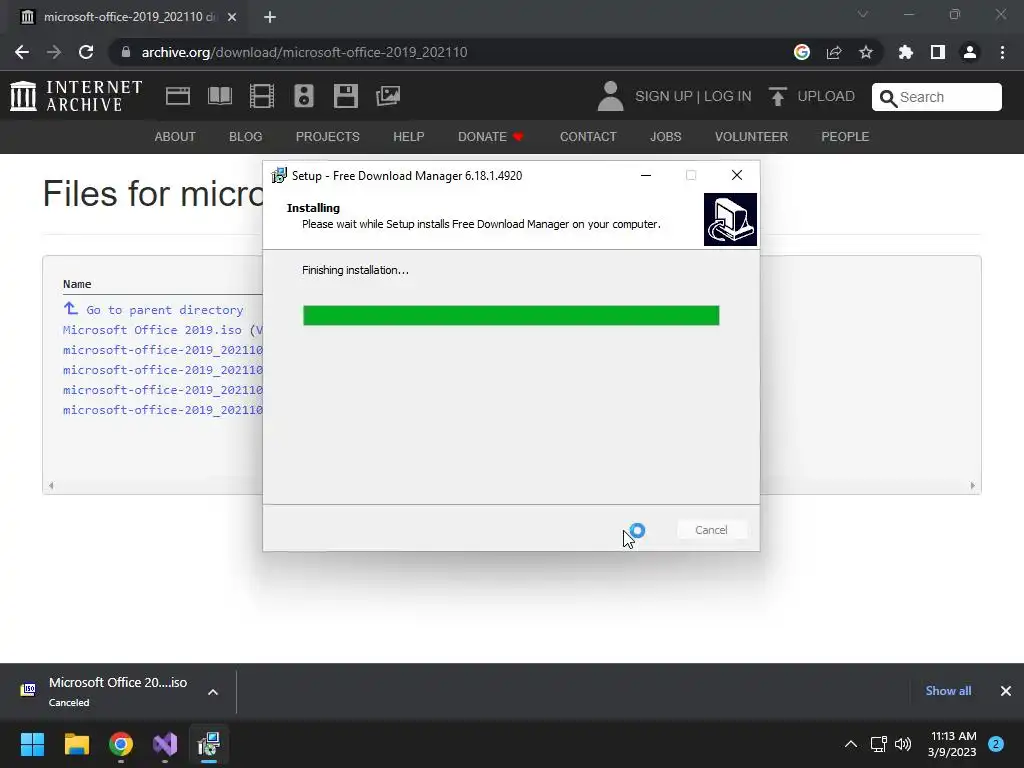Open the PROJECTS menu item
The height and width of the screenshot is (768, 1024).
[328, 136]
